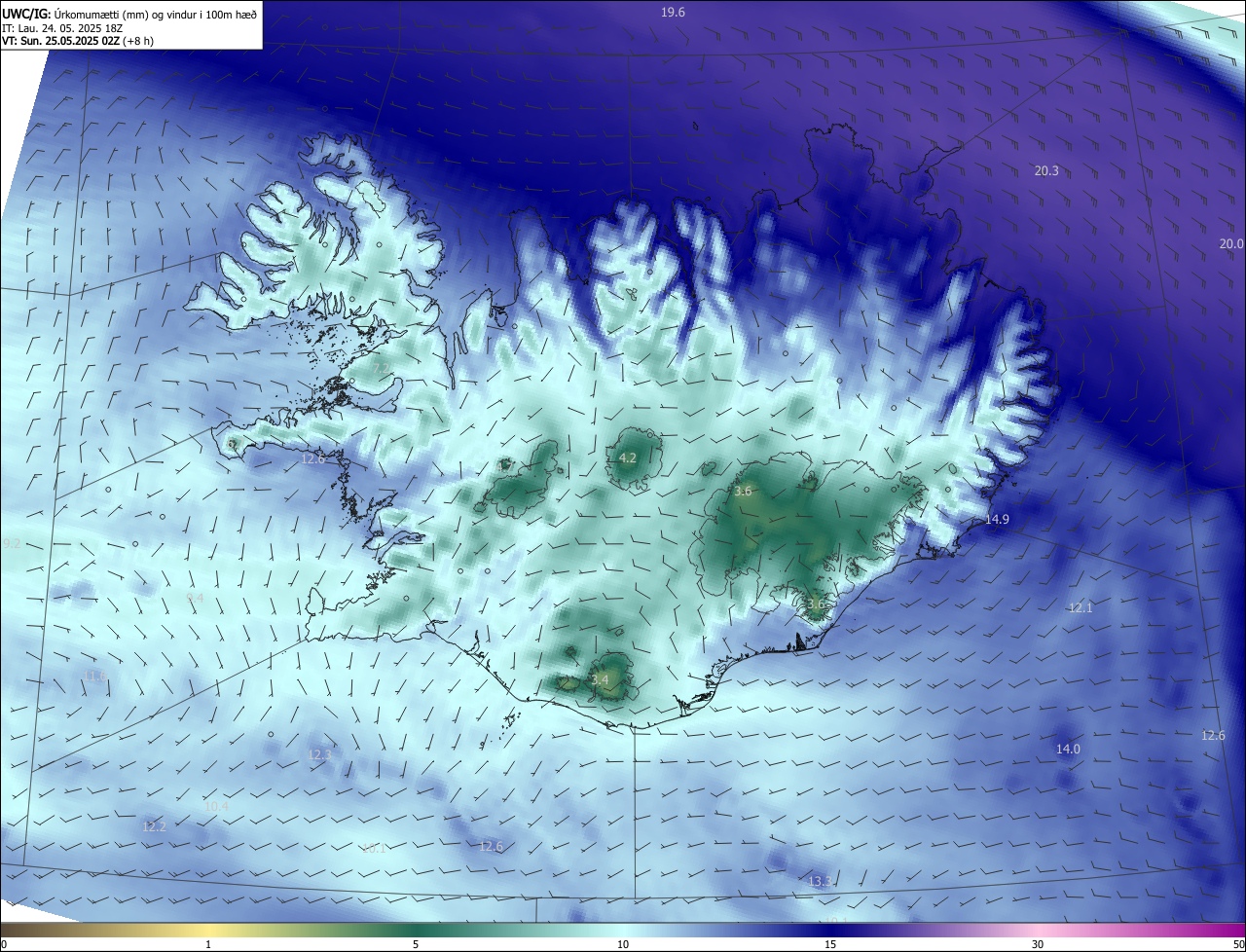This screenshot has height=952, width=1246.
Task: Click the 9.4 value label over the sea
Action: click(195, 598)
